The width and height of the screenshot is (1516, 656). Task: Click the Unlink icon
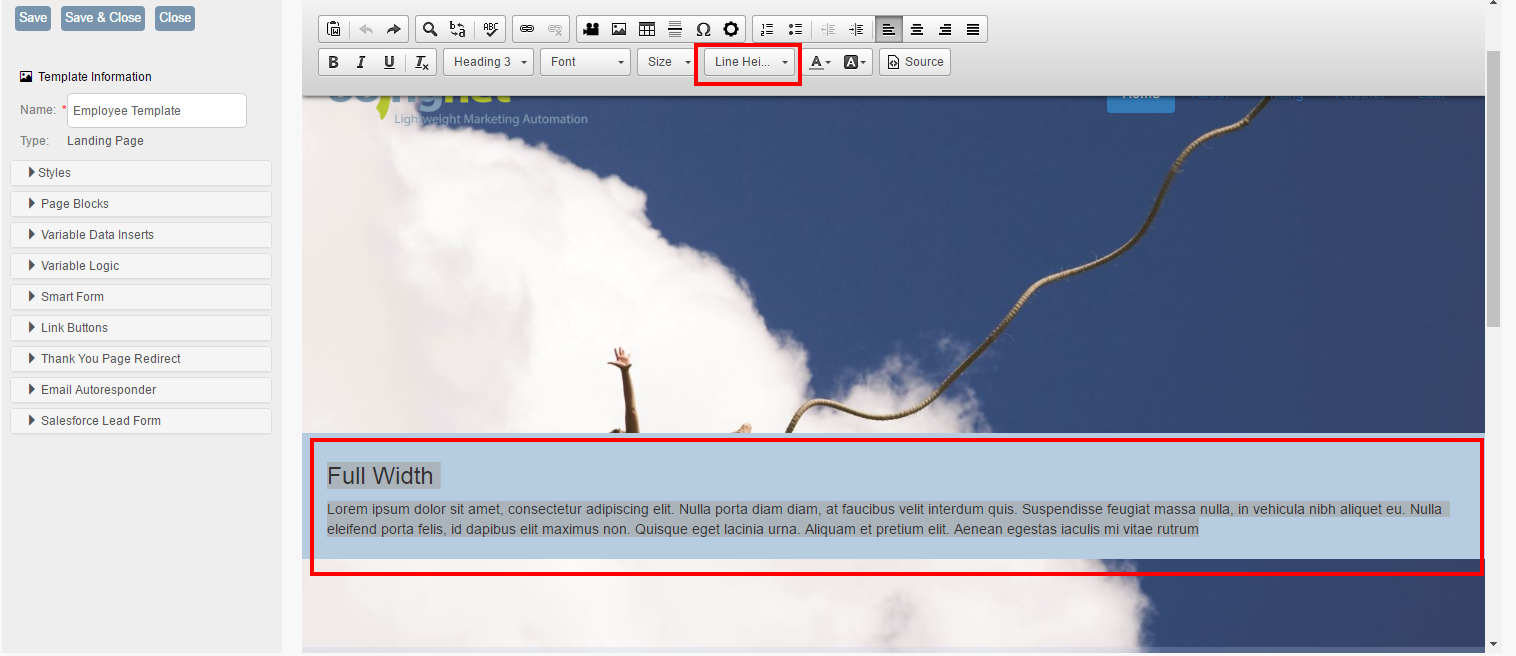coord(555,29)
